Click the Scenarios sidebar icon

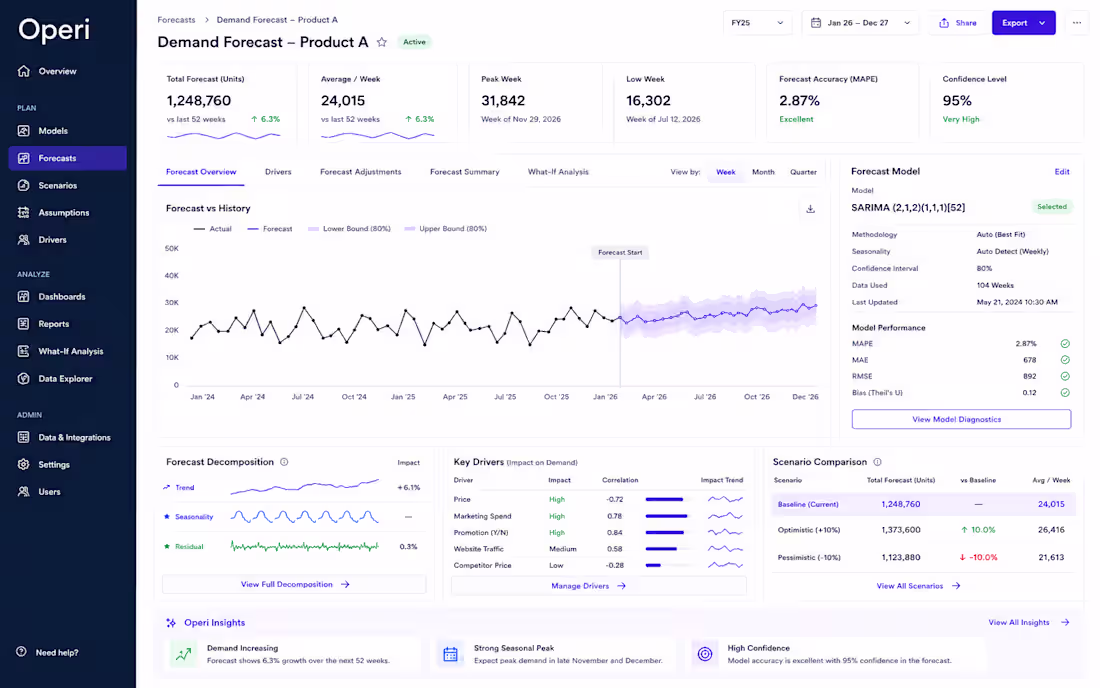click(24, 185)
